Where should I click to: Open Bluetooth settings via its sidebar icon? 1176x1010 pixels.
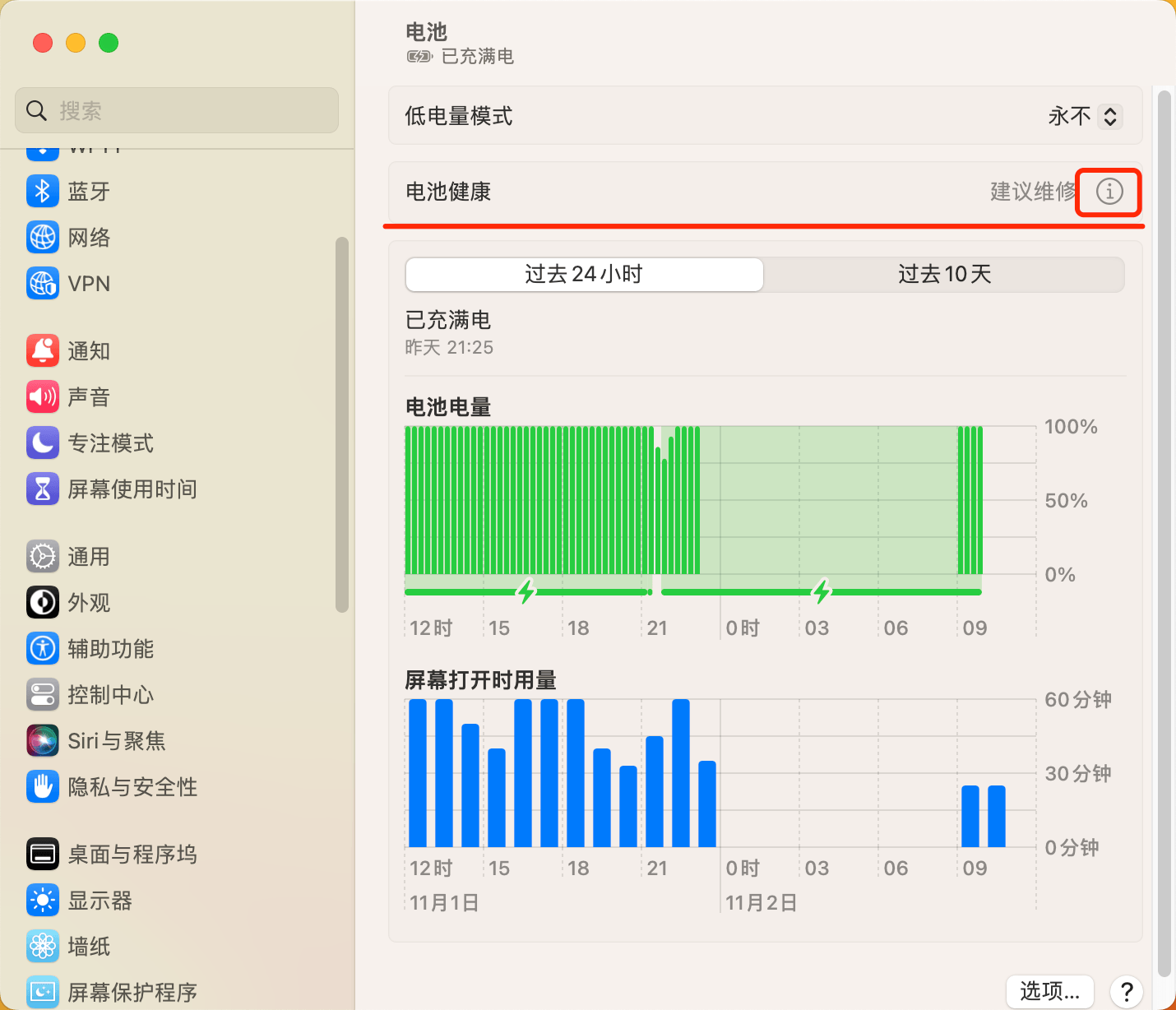(43, 192)
